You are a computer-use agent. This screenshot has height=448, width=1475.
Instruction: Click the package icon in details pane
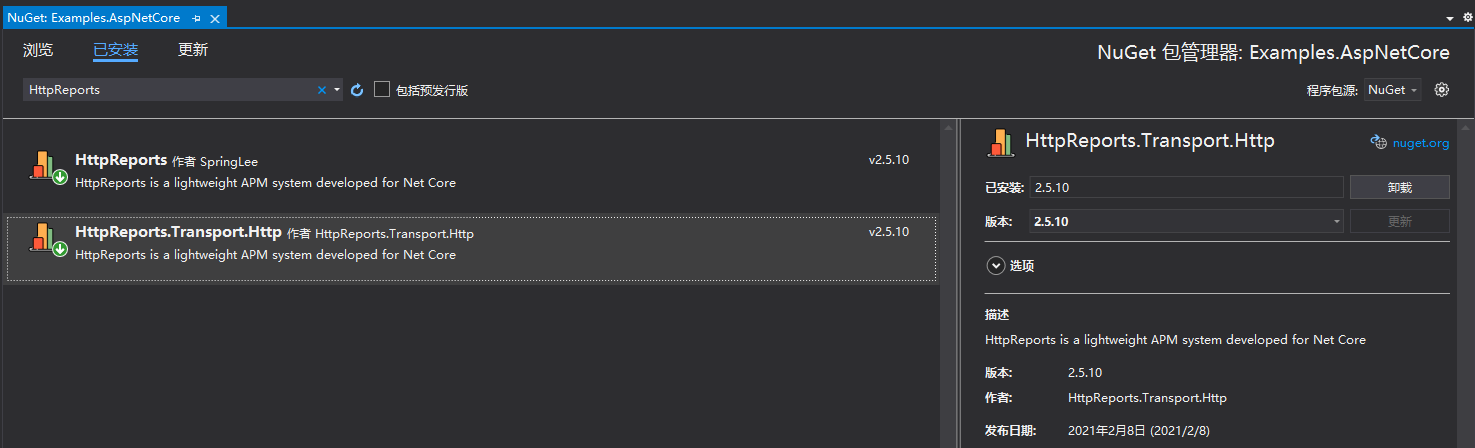coord(1001,143)
